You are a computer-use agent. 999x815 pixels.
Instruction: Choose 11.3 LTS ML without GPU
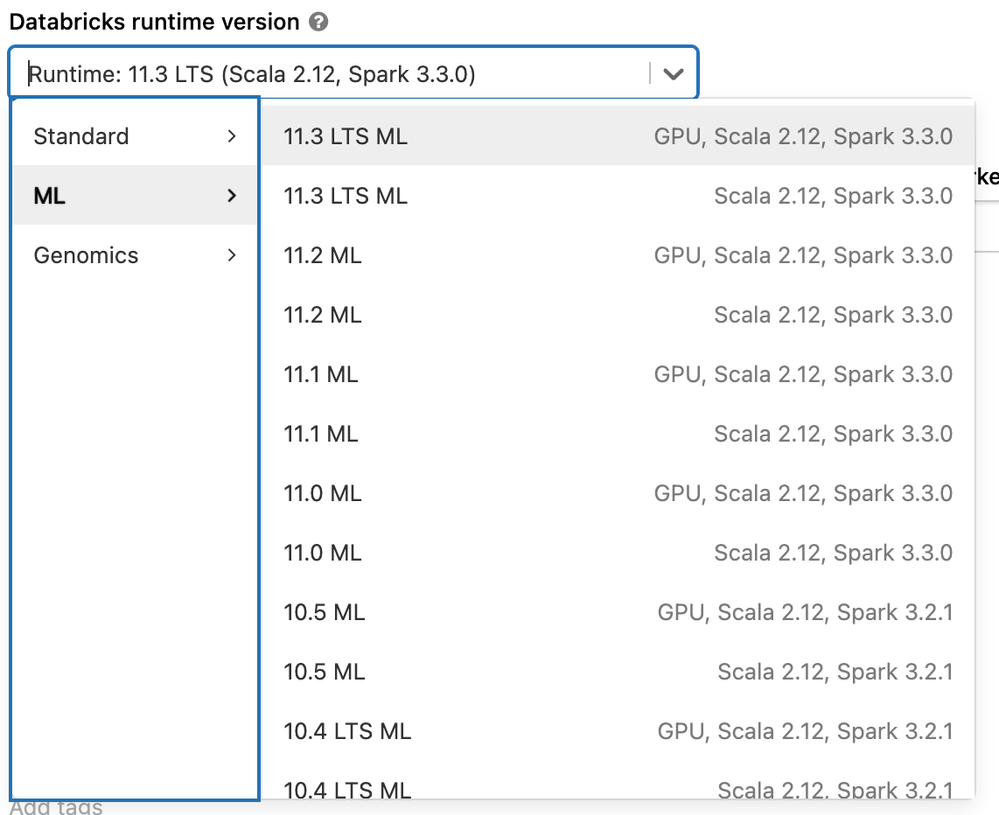[x=617, y=196]
